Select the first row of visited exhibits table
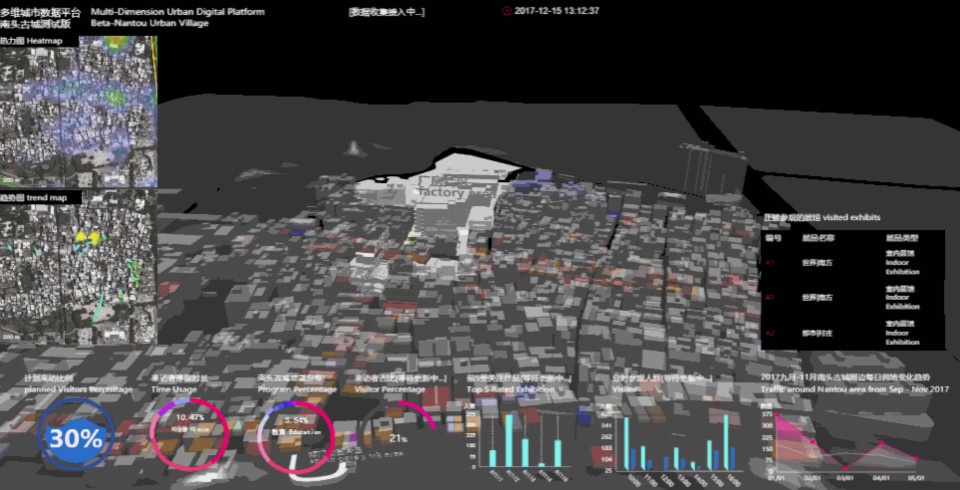The image size is (960, 490). [852, 264]
